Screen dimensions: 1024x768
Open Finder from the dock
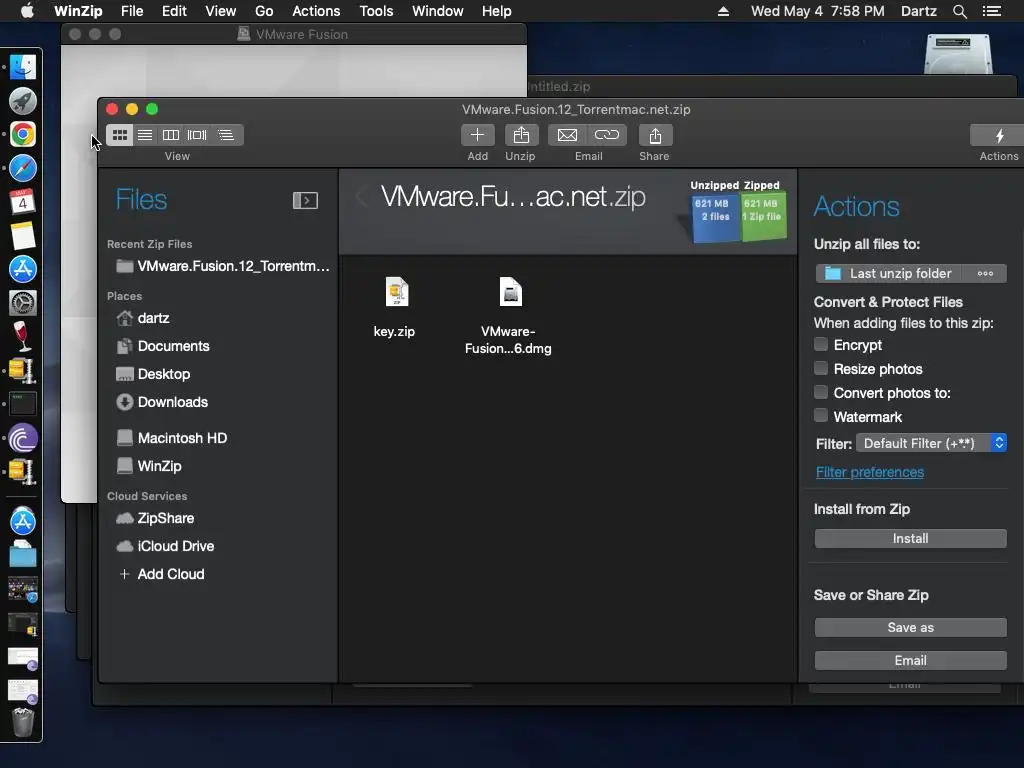click(x=23, y=67)
